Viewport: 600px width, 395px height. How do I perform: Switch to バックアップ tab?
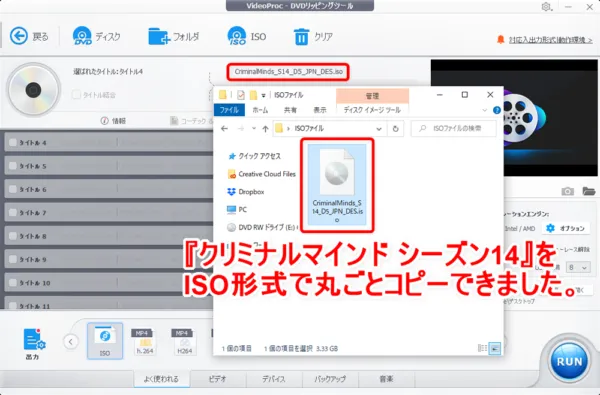coord(330,379)
